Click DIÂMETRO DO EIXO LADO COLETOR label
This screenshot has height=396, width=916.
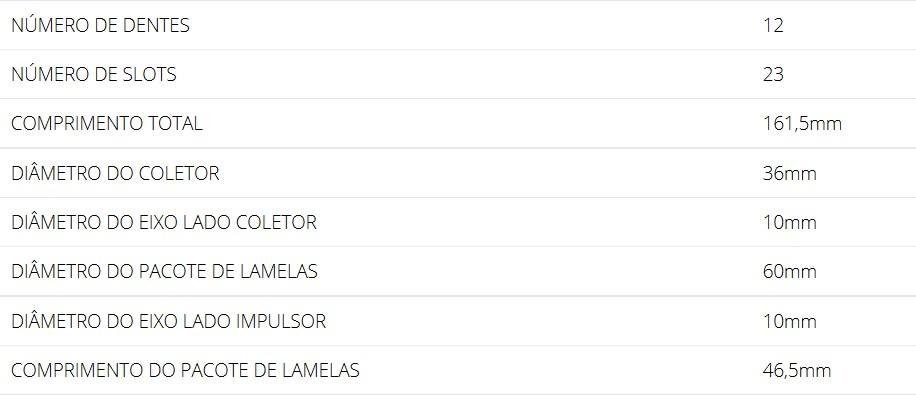click(164, 222)
